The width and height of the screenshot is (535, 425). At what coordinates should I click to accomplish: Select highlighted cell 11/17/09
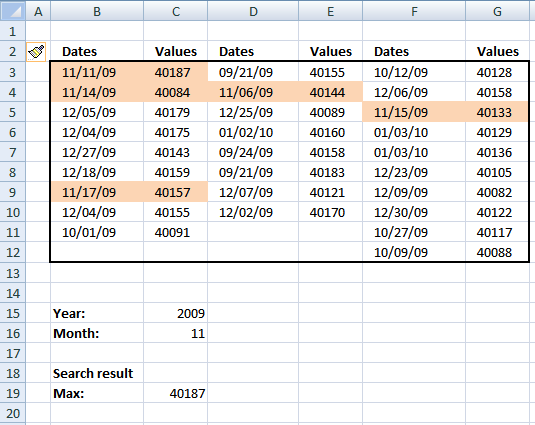[x=97, y=192]
